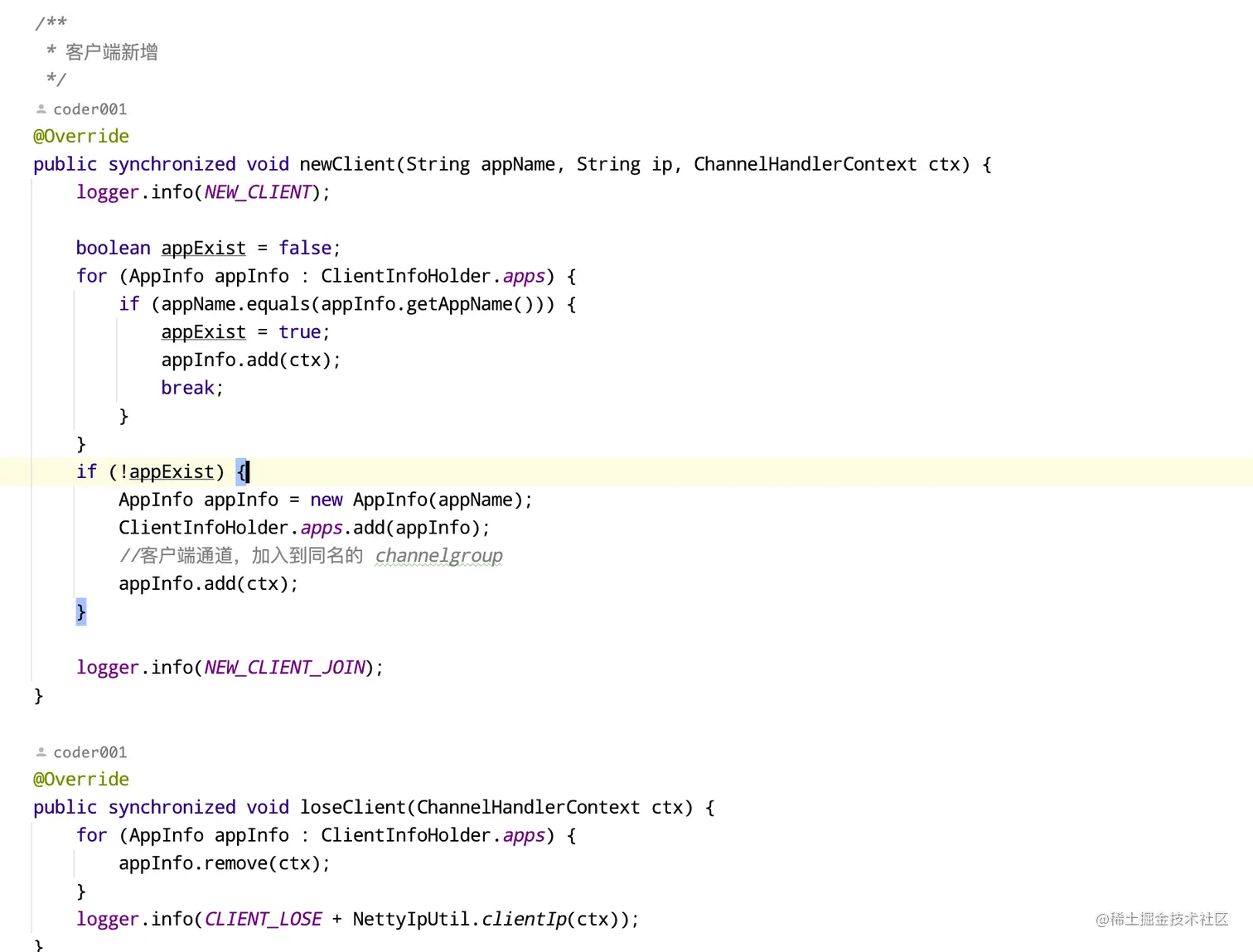The image size is (1253, 952).
Task: Click 'appInfo.remove(ctx)' statement
Action: coord(220,863)
